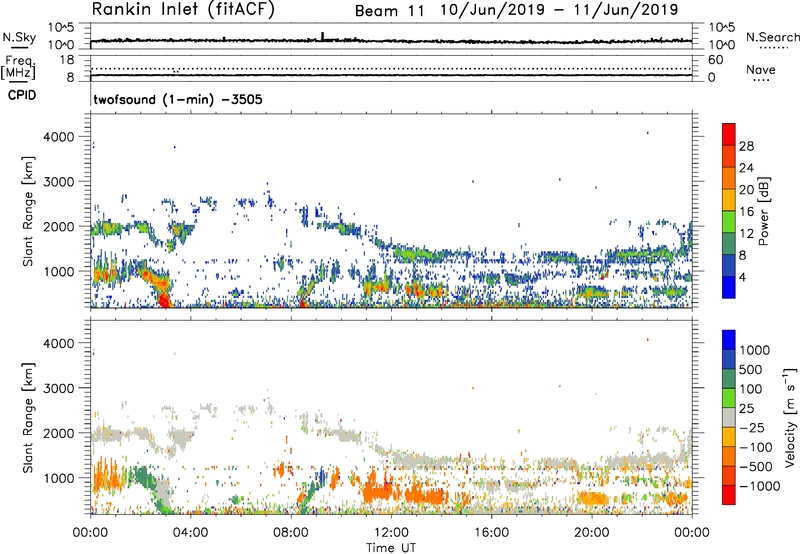
Task: Click the 'CPID' label
Action: pyautogui.click(x=22, y=95)
